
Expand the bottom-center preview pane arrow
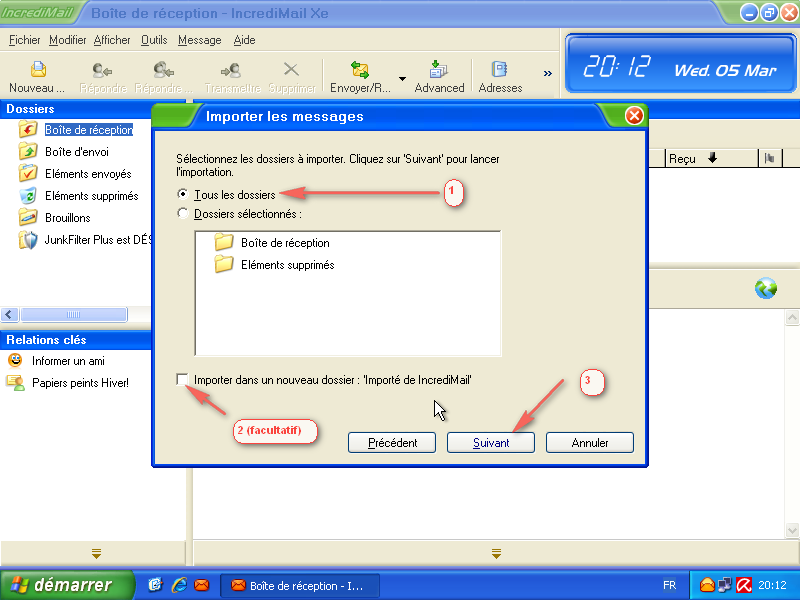[496, 553]
